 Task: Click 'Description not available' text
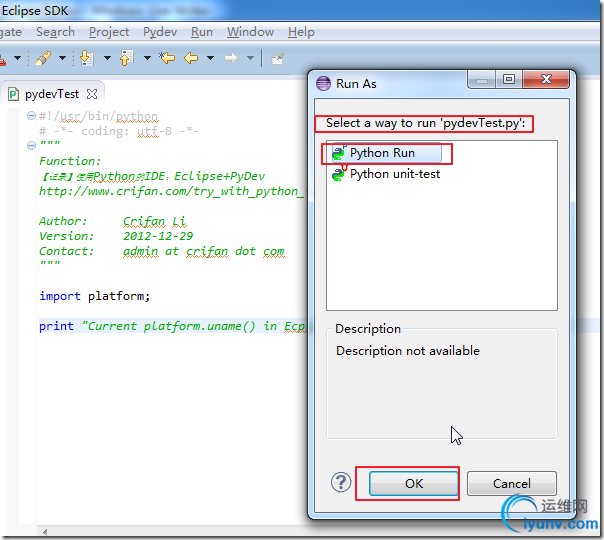[408, 351]
